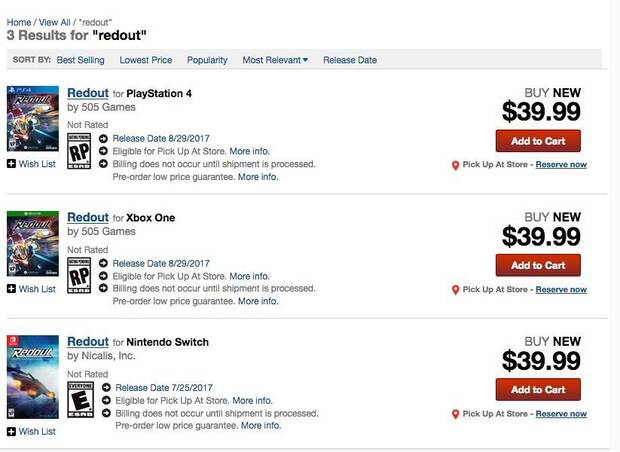Click Reserve now for Xbox One Redout
This screenshot has height=452, width=620.
561,289
